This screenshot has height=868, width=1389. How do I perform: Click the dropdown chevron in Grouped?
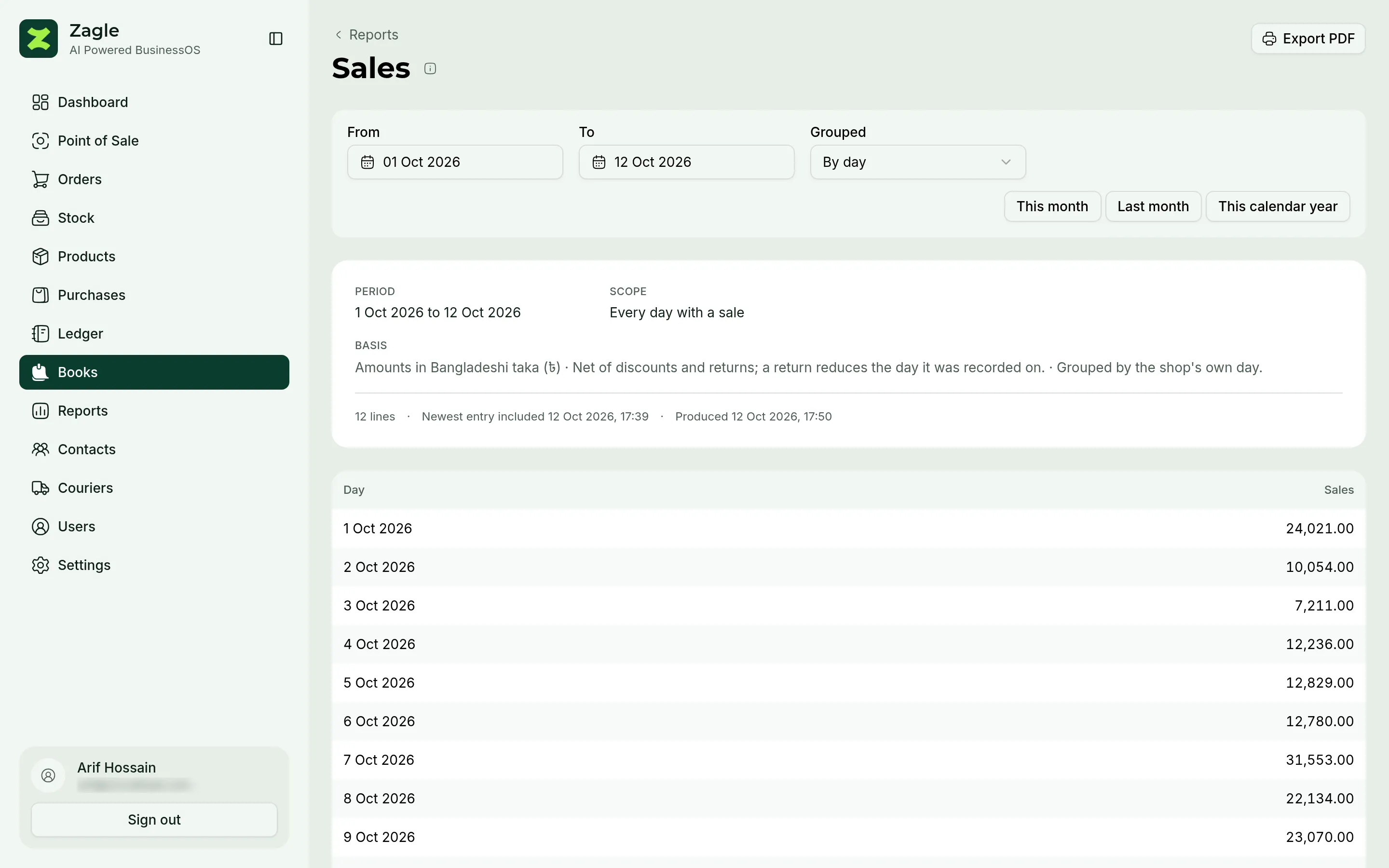pos(1006,162)
